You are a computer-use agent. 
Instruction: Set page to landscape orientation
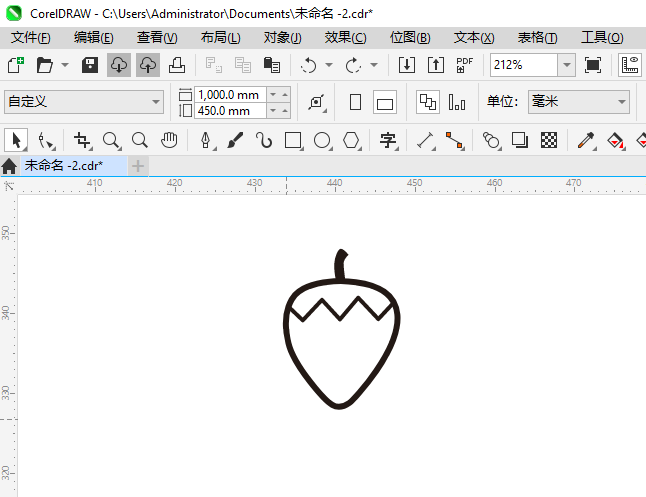[x=385, y=102]
